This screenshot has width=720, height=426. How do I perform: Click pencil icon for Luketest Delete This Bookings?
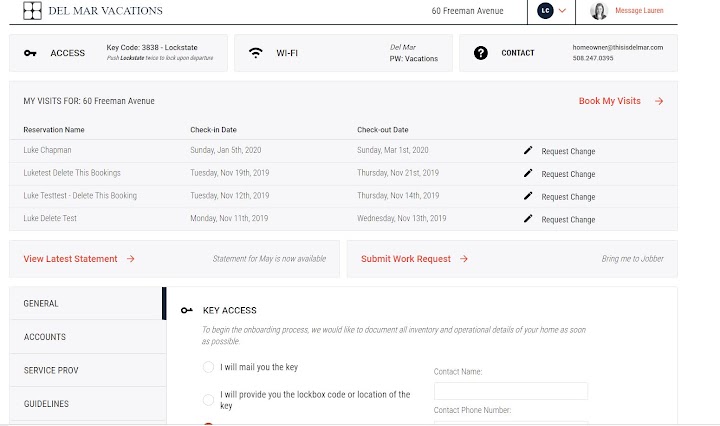coord(528,173)
